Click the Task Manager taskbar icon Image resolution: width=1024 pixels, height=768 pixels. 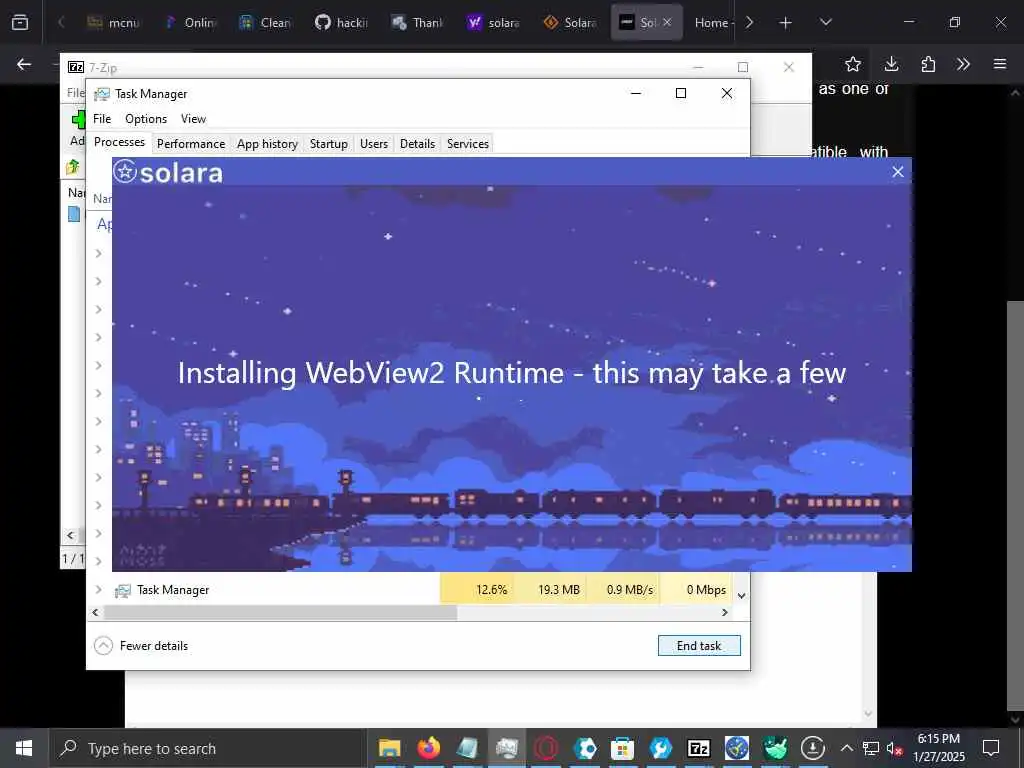point(506,748)
